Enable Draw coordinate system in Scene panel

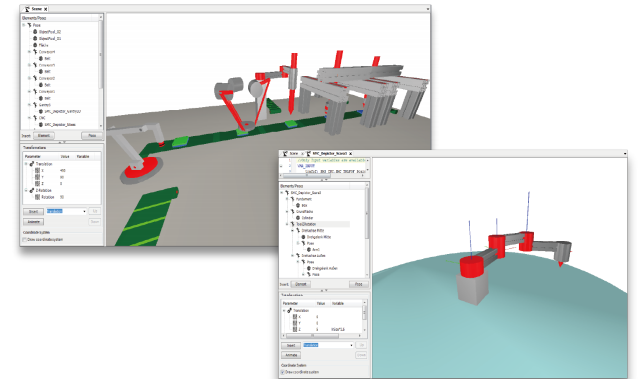click(x=25, y=240)
